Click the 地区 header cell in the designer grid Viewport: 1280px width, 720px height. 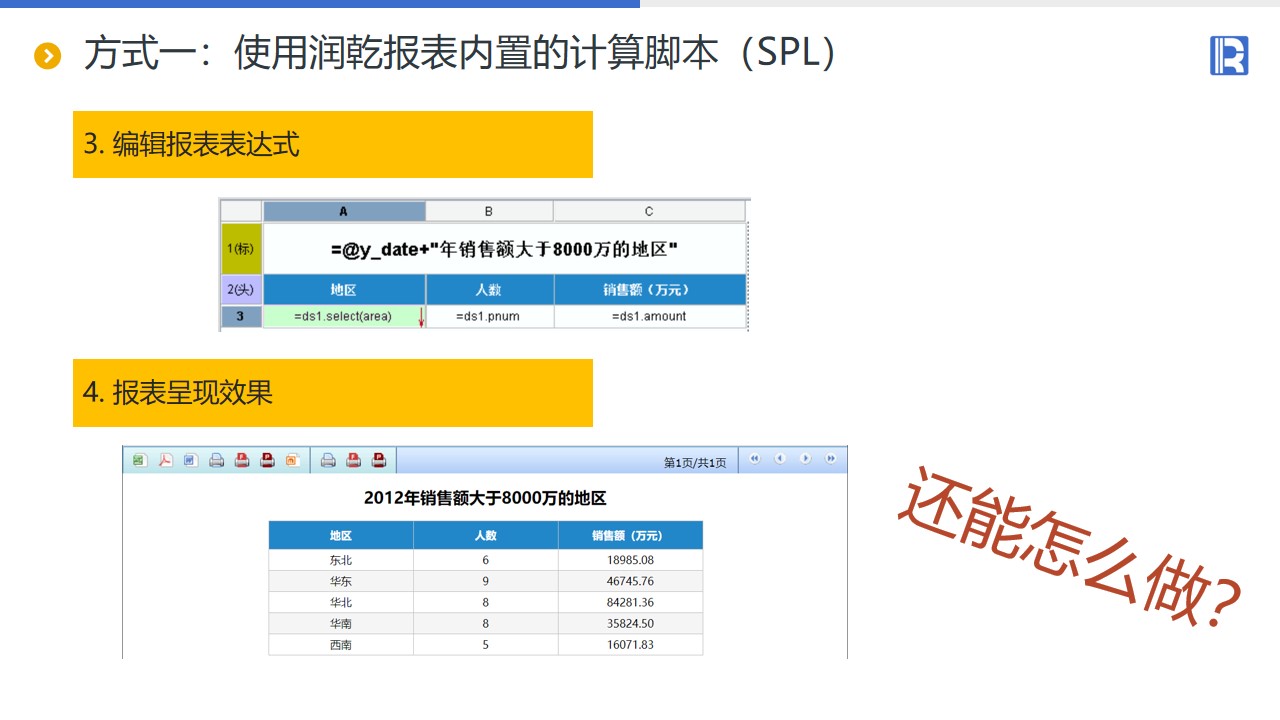click(x=344, y=290)
